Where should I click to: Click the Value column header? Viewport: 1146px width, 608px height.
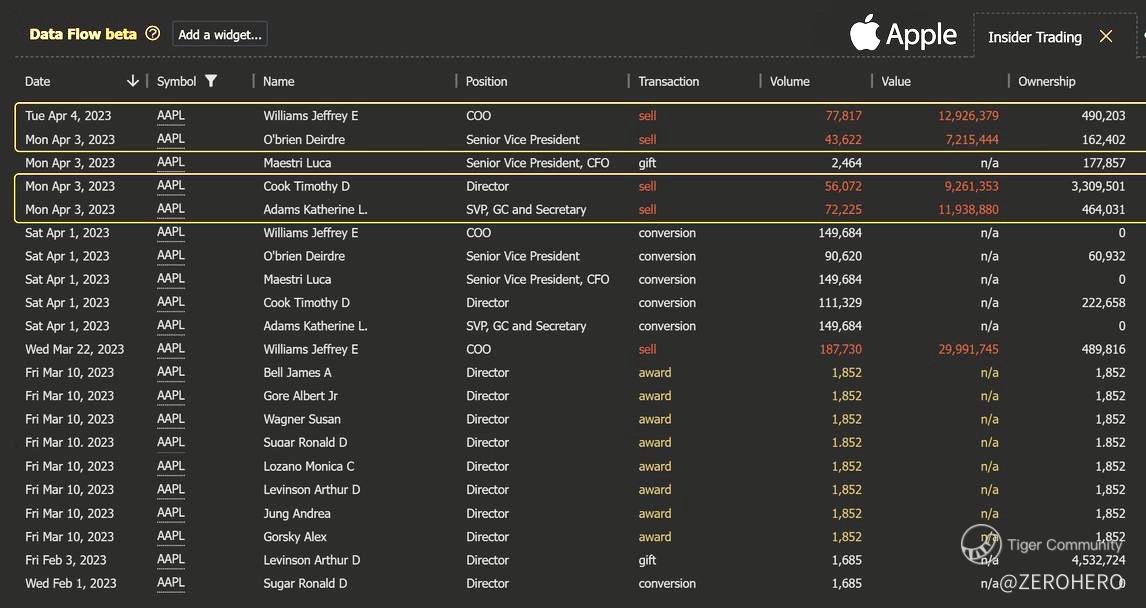[896, 81]
